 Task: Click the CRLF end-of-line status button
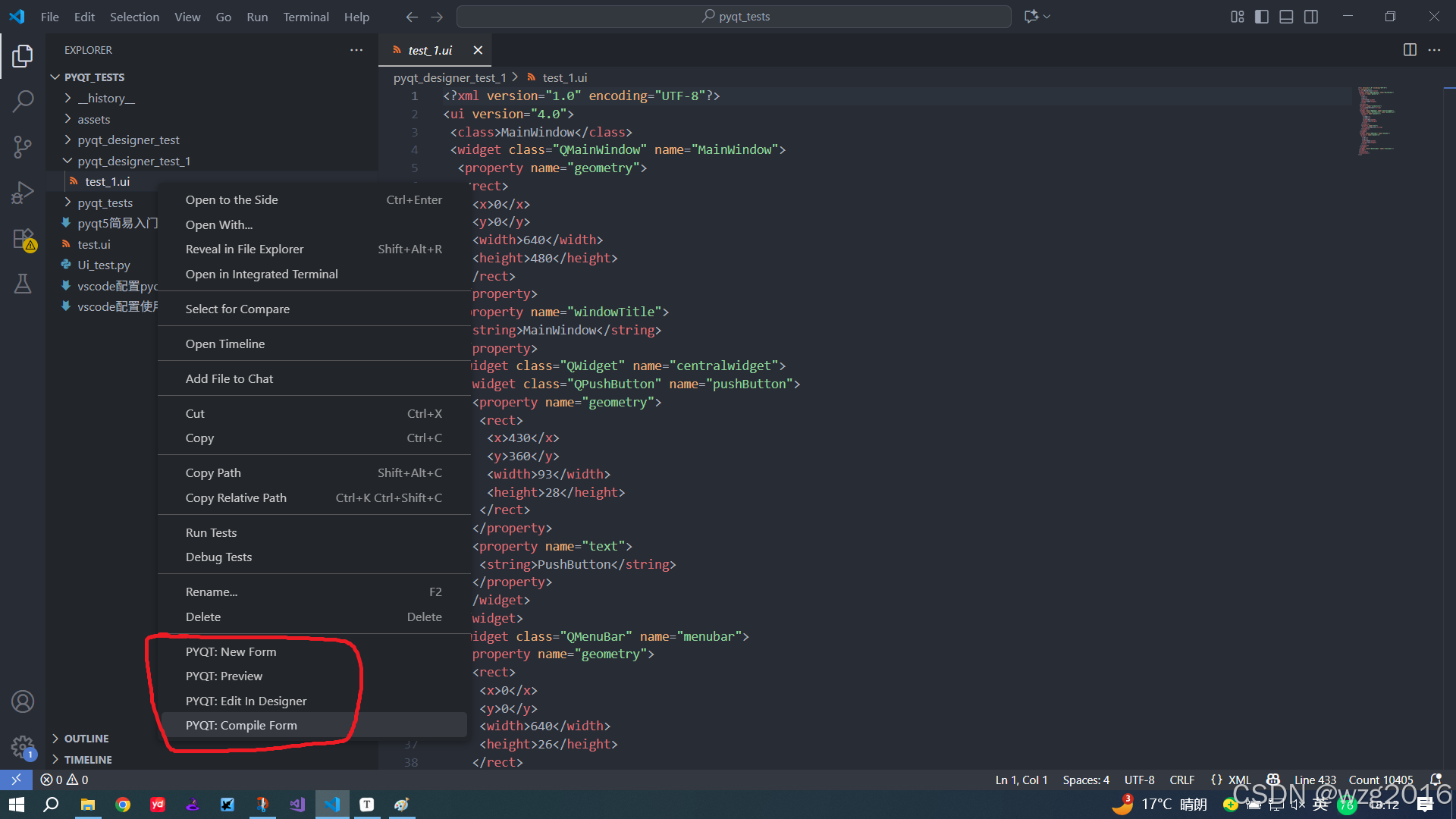(x=1181, y=780)
